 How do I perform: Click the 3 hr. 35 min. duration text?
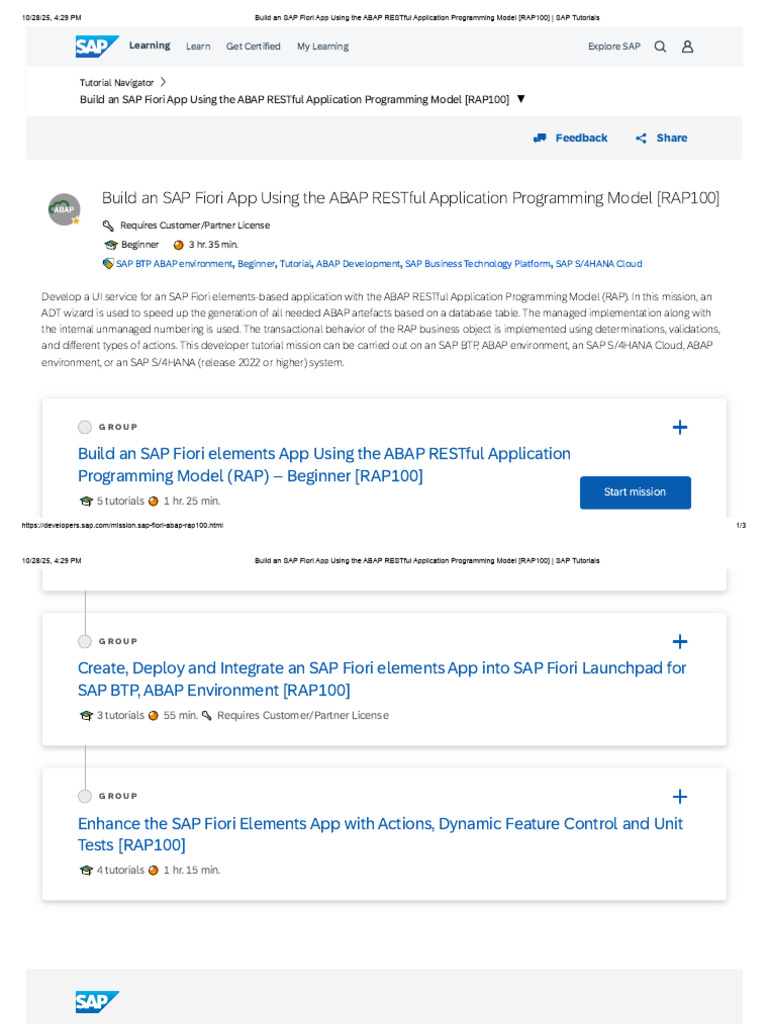click(214, 245)
